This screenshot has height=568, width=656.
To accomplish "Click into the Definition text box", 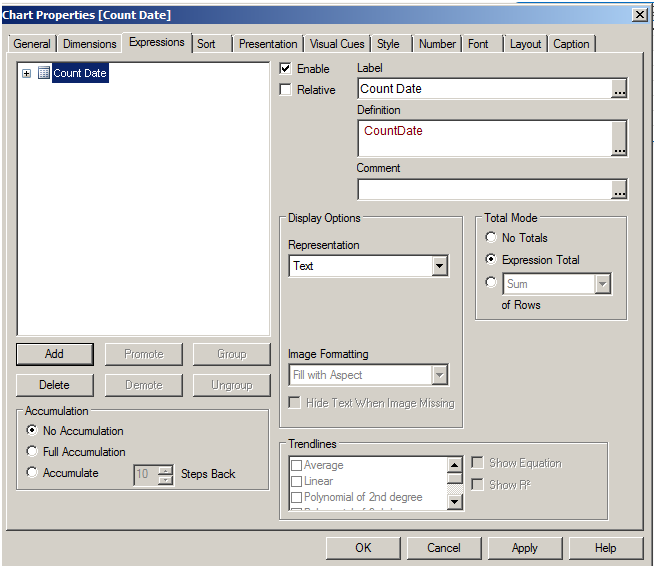I will (x=485, y=138).
